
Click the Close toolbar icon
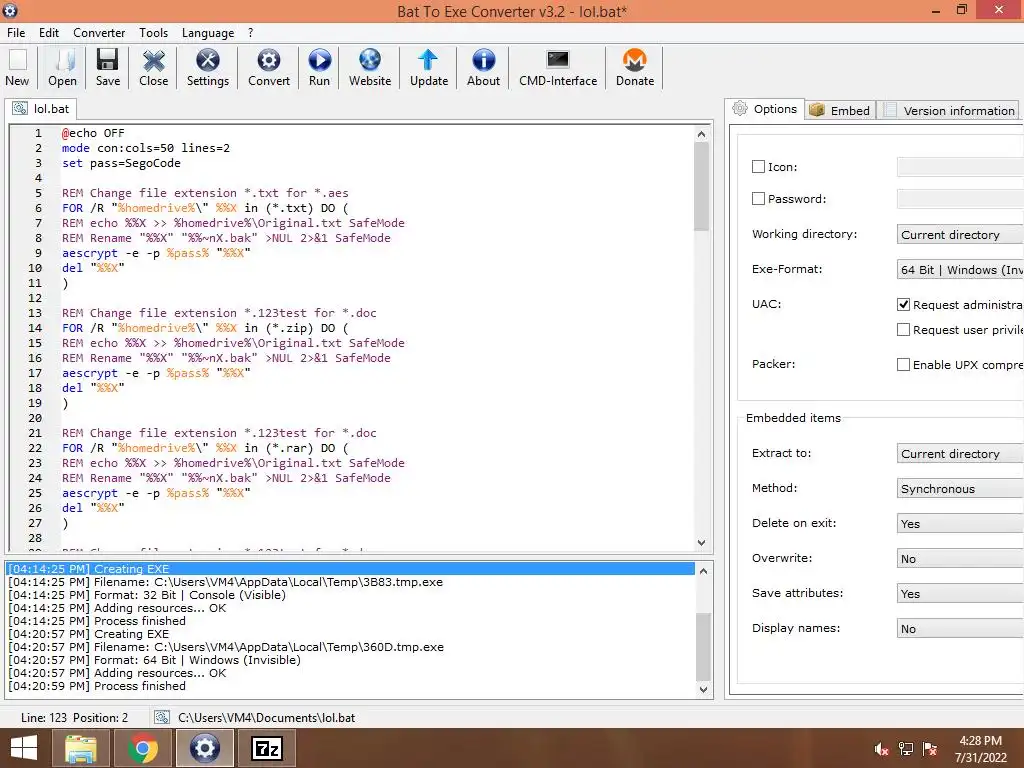[153, 67]
